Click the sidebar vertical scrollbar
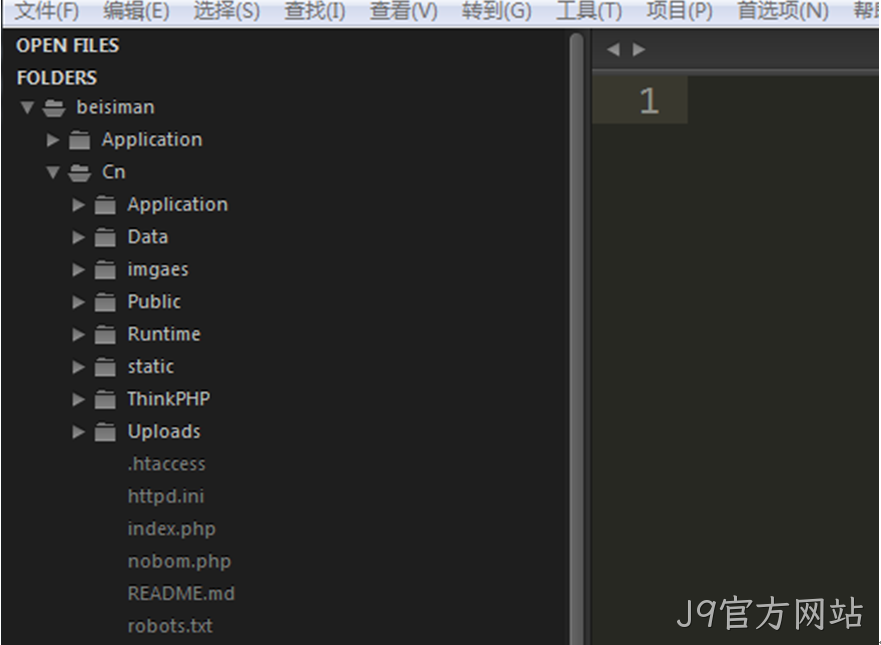The height and width of the screenshot is (645, 881). click(x=576, y=337)
